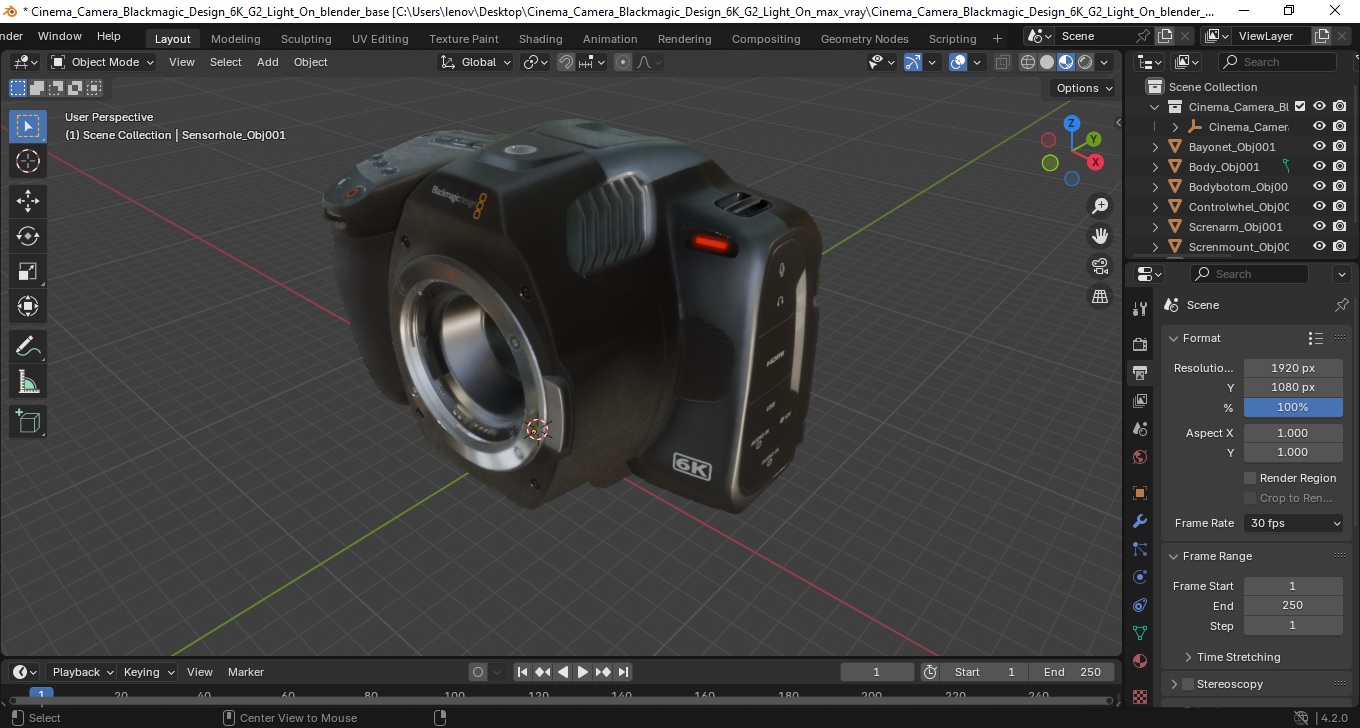
Task: Open the Material properties tab
Action: click(x=1139, y=661)
